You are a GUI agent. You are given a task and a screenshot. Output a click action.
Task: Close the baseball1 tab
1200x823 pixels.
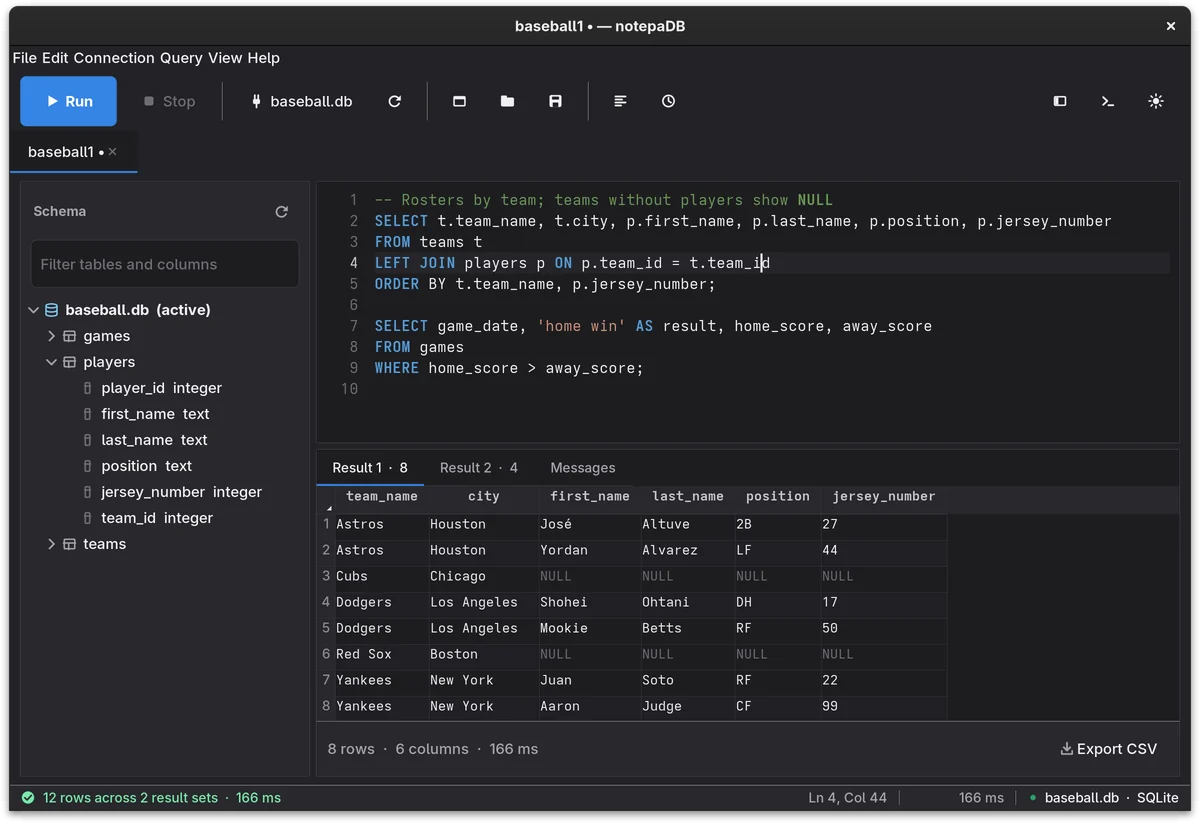click(113, 152)
